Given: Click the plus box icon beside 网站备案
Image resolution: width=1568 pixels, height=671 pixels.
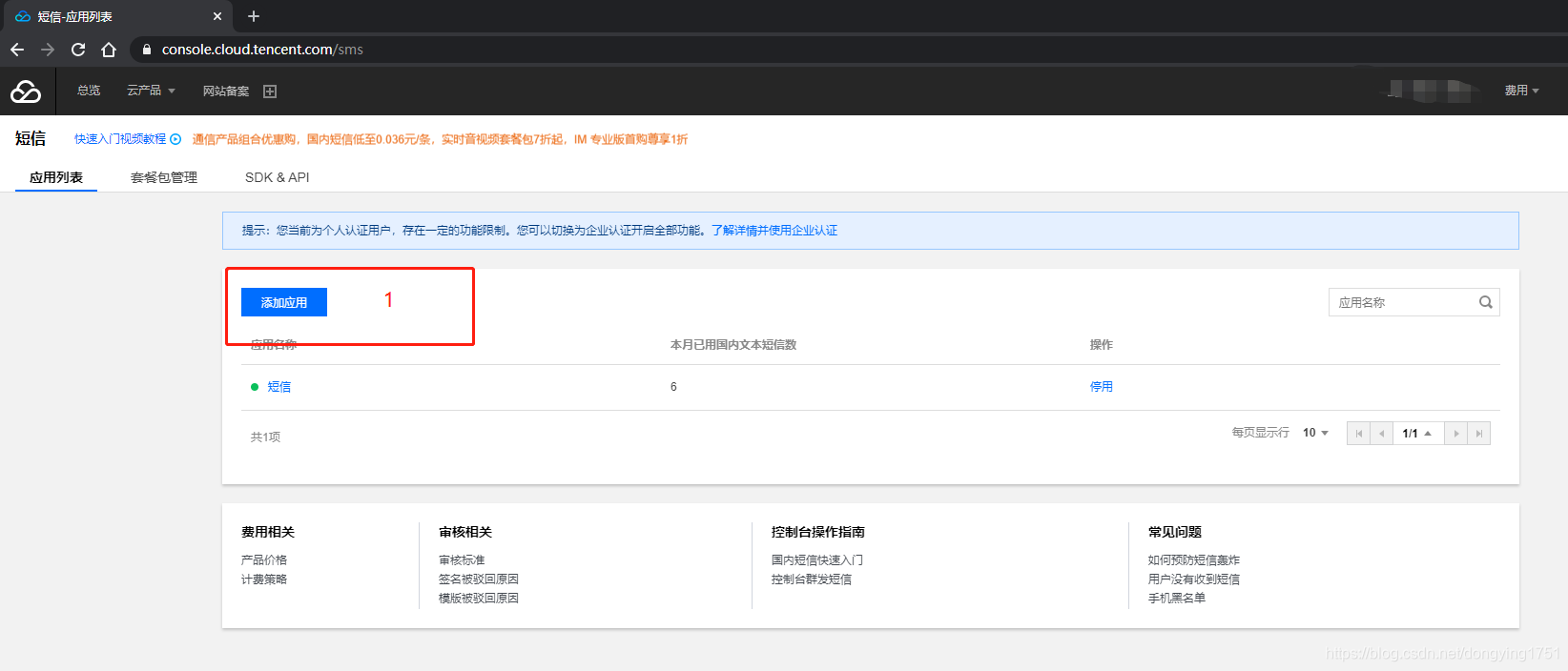Looking at the screenshot, I should pyautogui.click(x=270, y=91).
